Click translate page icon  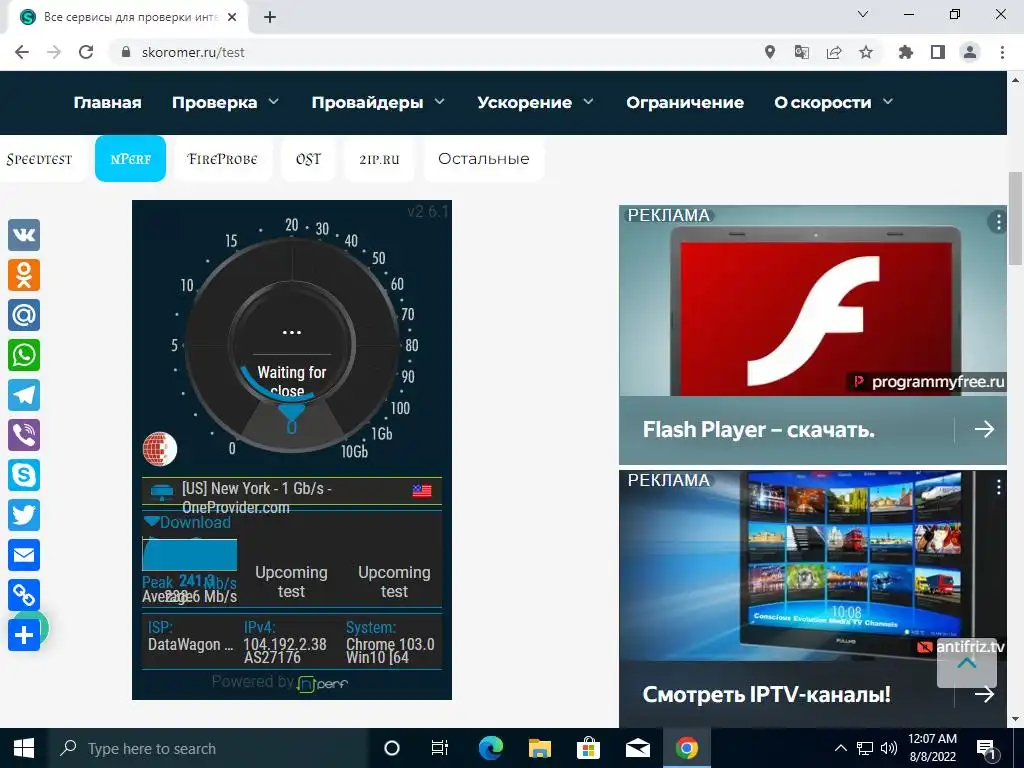coord(802,52)
